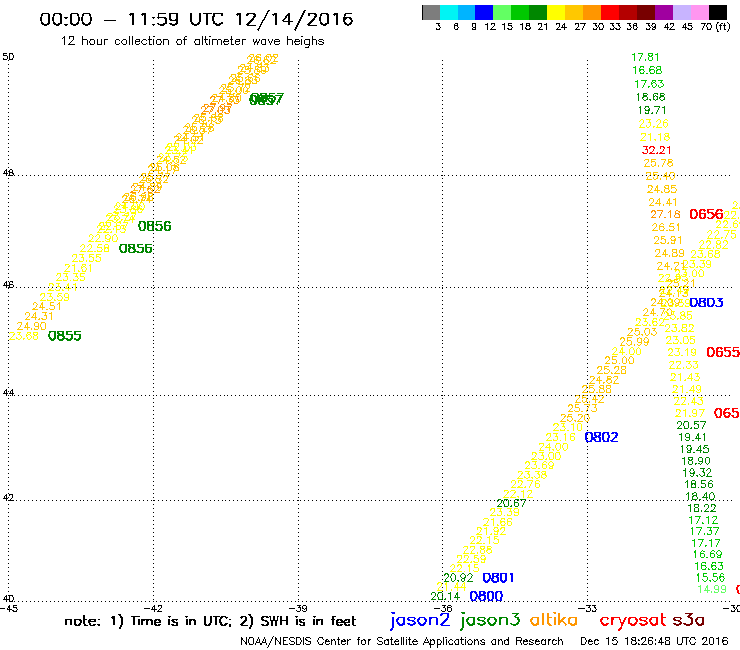740x650 pixels.
Task: Click the 27.18 wave height value
Action: [x=665, y=214]
